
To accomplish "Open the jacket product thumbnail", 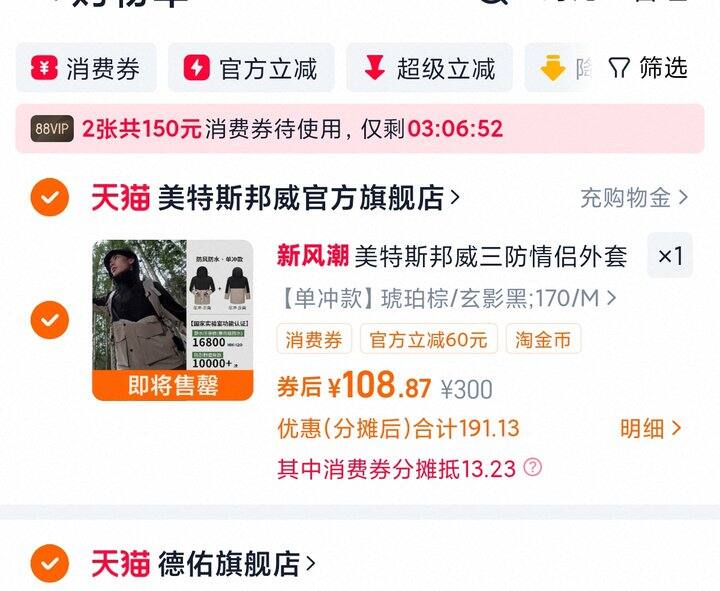I will [x=173, y=320].
